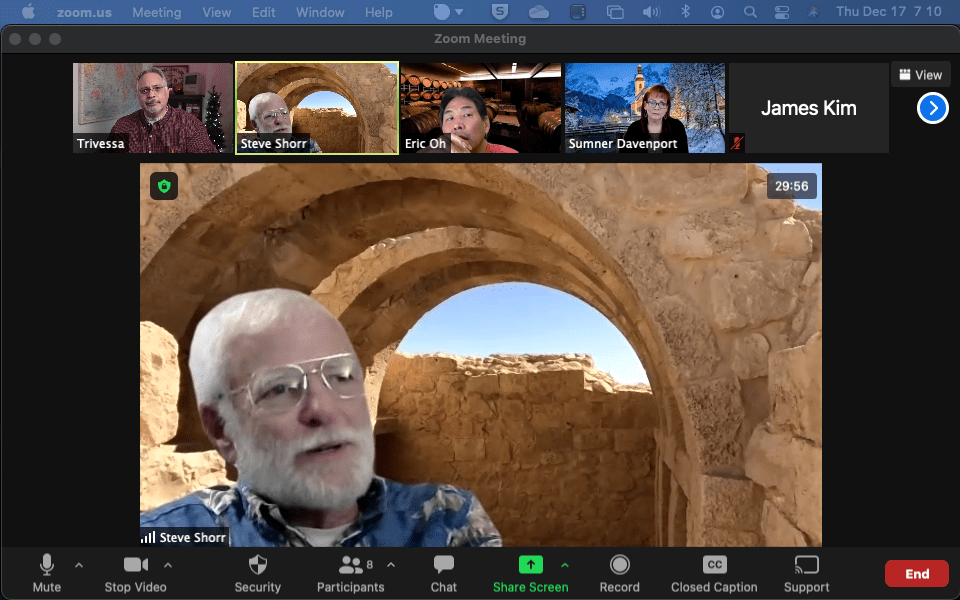Open the Window menu in menu bar
This screenshot has height=600, width=960.
click(x=321, y=13)
